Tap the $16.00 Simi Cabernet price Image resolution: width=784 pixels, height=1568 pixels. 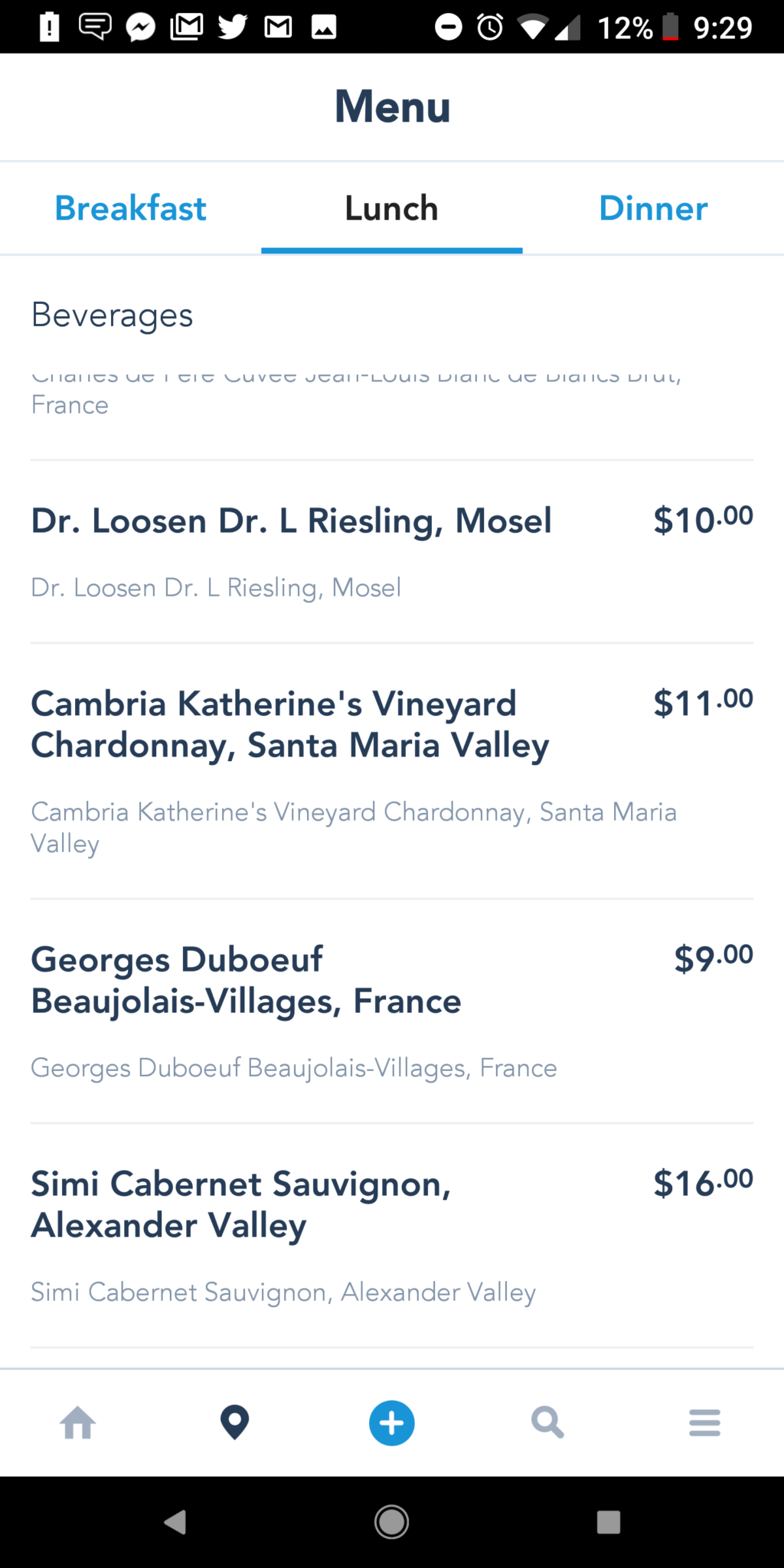pos(703,1182)
